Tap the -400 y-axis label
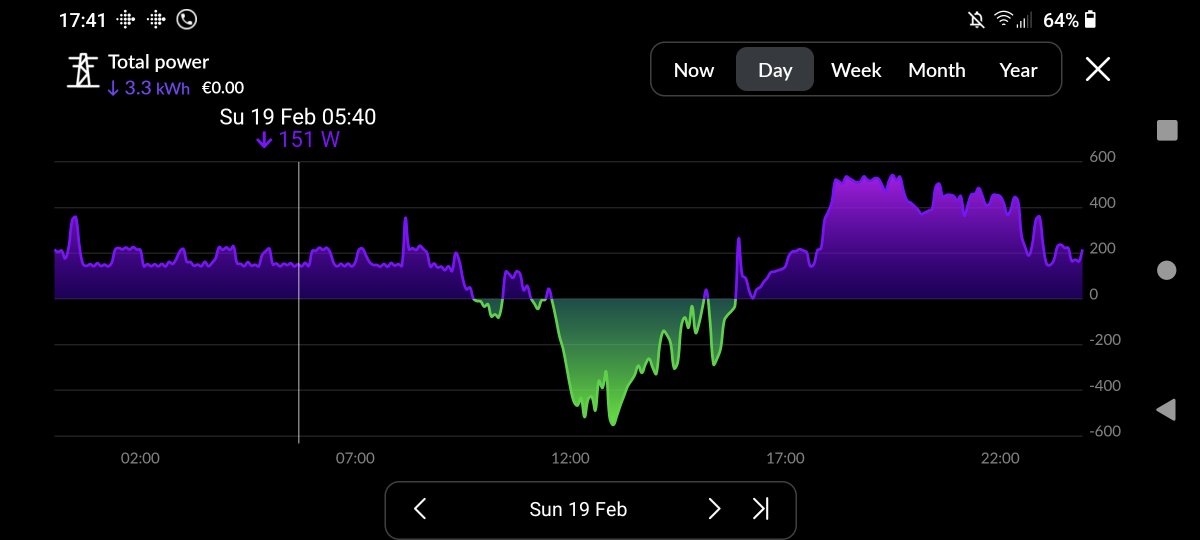 (x=1106, y=386)
